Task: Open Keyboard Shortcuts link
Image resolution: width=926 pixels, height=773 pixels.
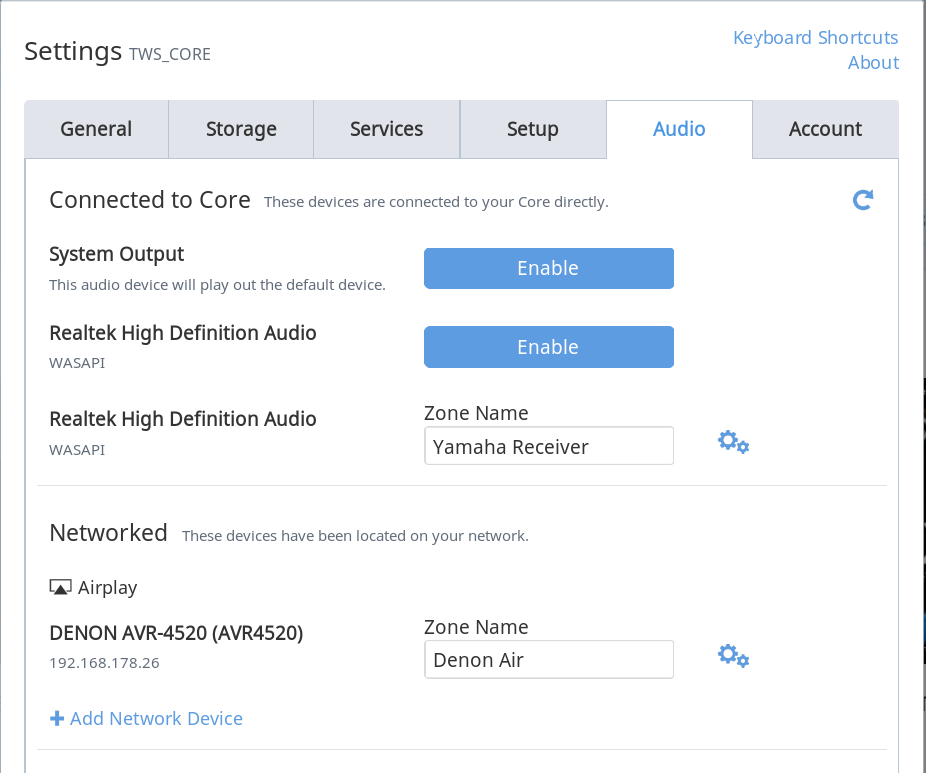Action: point(816,37)
